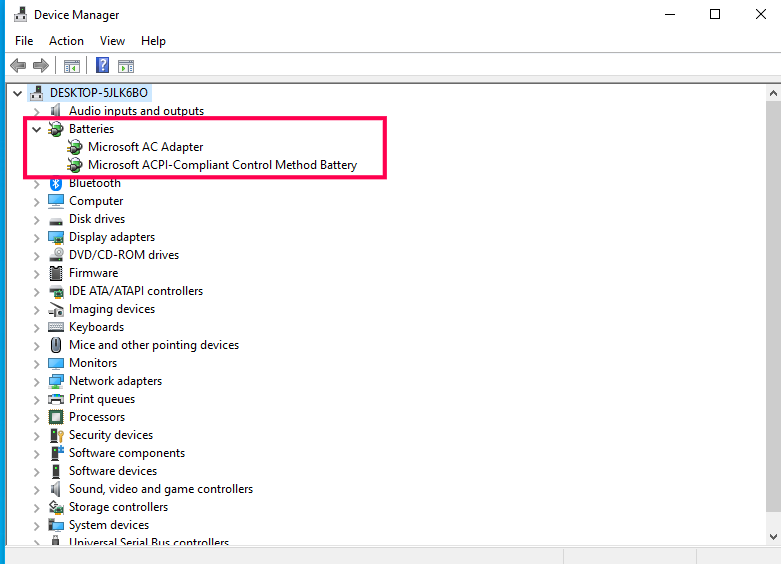This screenshot has height=564, width=781.
Task: Click the blue Help toolbar icon
Action: tap(103, 65)
